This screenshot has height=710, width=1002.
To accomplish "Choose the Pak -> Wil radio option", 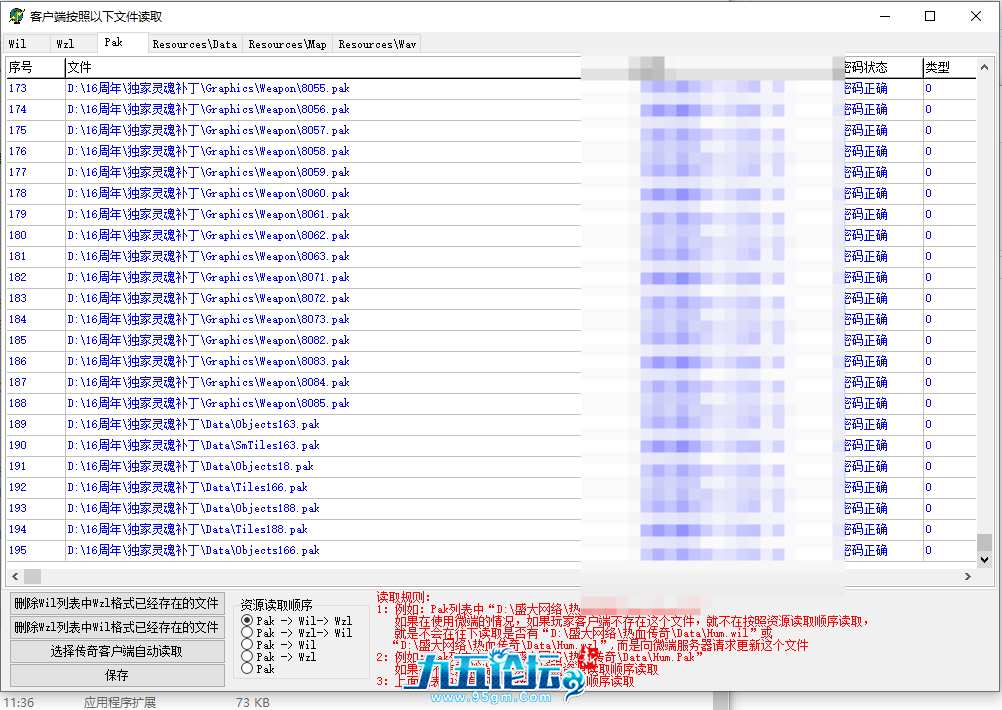I will [x=278, y=645].
